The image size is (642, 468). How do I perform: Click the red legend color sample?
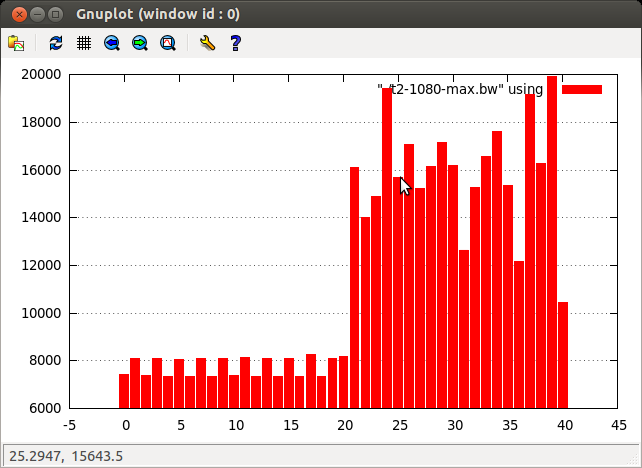pos(582,90)
